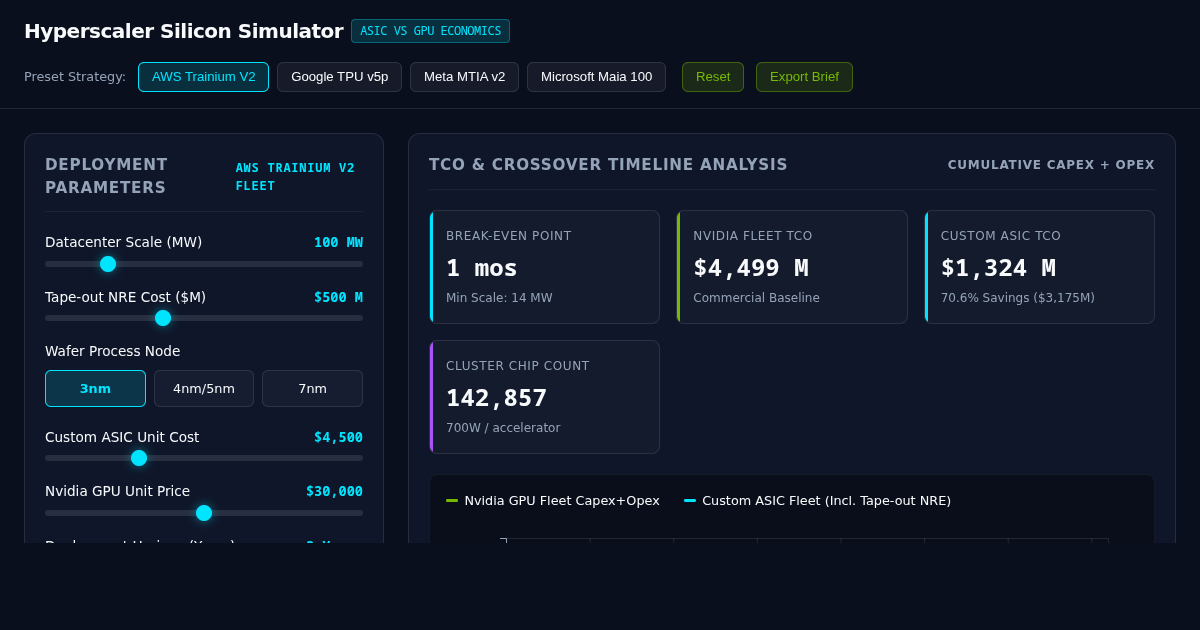Apply the Microsoft Maia 100 preset

pyautogui.click(x=596, y=77)
